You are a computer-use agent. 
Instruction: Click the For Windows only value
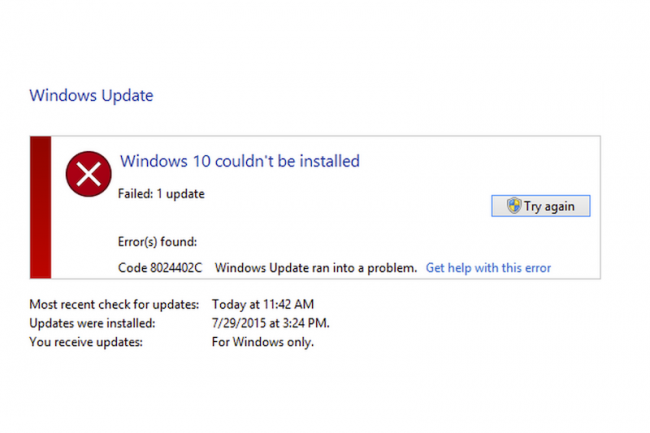click(263, 342)
